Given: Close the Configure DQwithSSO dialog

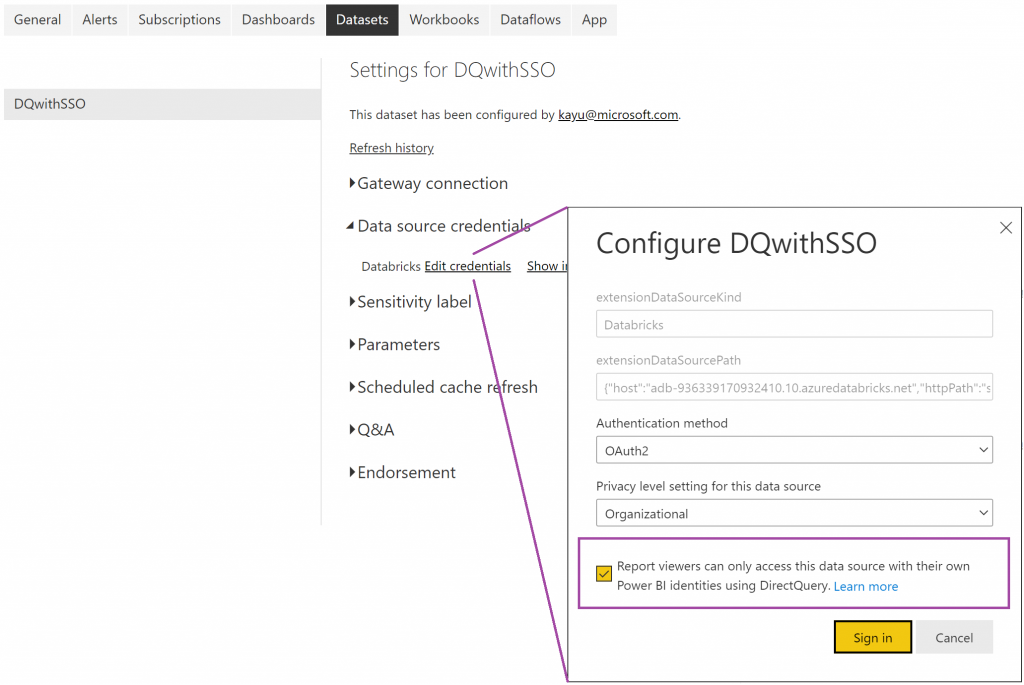Looking at the screenshot, I should 1006,228.
